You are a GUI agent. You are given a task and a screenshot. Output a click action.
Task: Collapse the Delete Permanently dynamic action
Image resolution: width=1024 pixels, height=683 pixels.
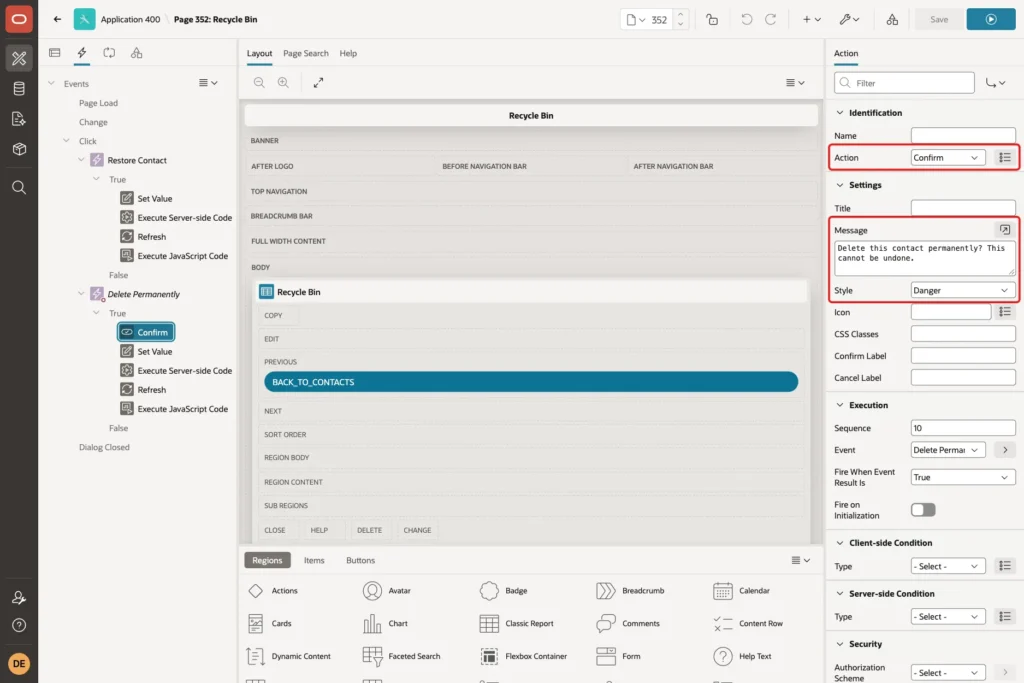point(81,293)
